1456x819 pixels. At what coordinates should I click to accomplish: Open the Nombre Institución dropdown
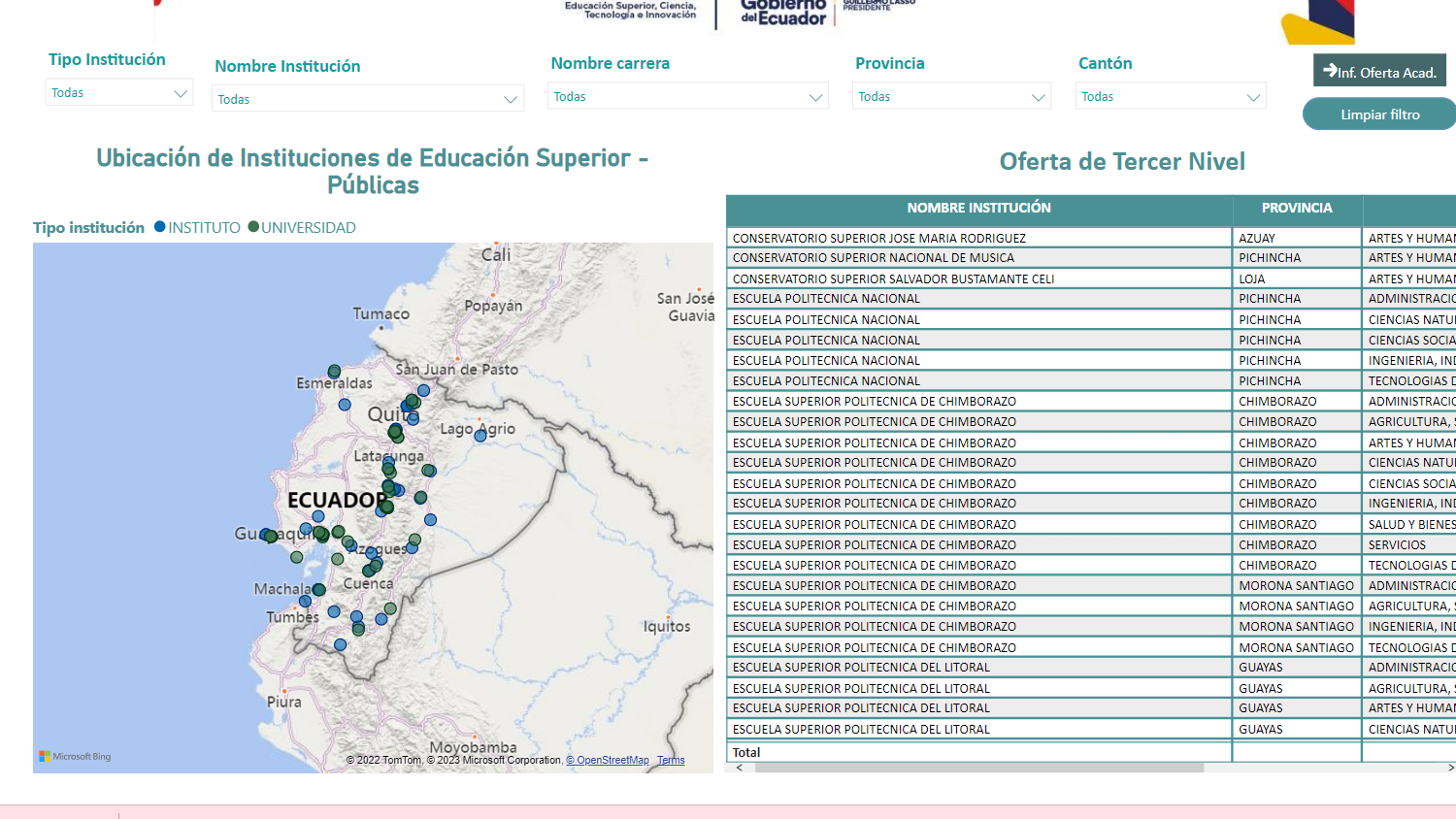(368, 99)
